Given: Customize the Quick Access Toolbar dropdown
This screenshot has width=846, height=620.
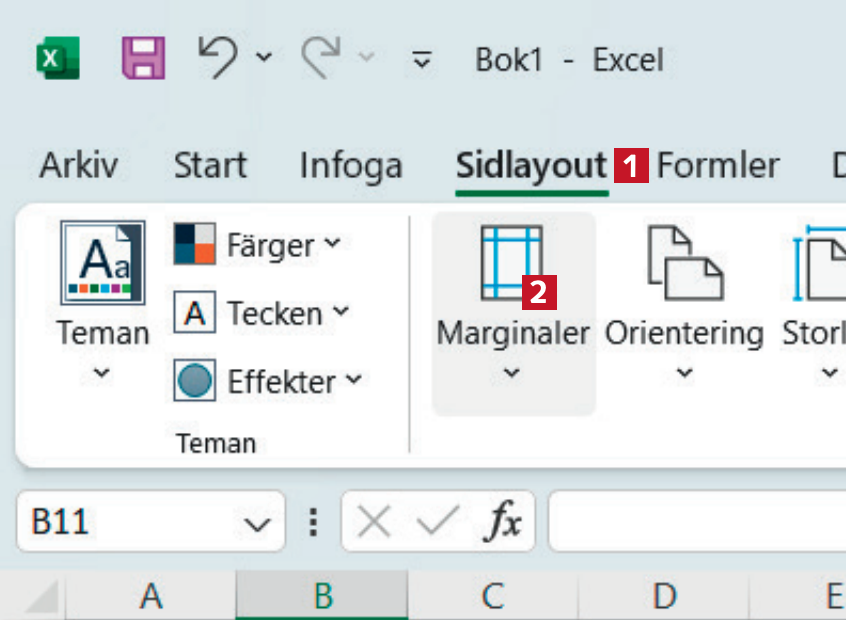Looking at the screenshot, I should click(x=423, y=60).
